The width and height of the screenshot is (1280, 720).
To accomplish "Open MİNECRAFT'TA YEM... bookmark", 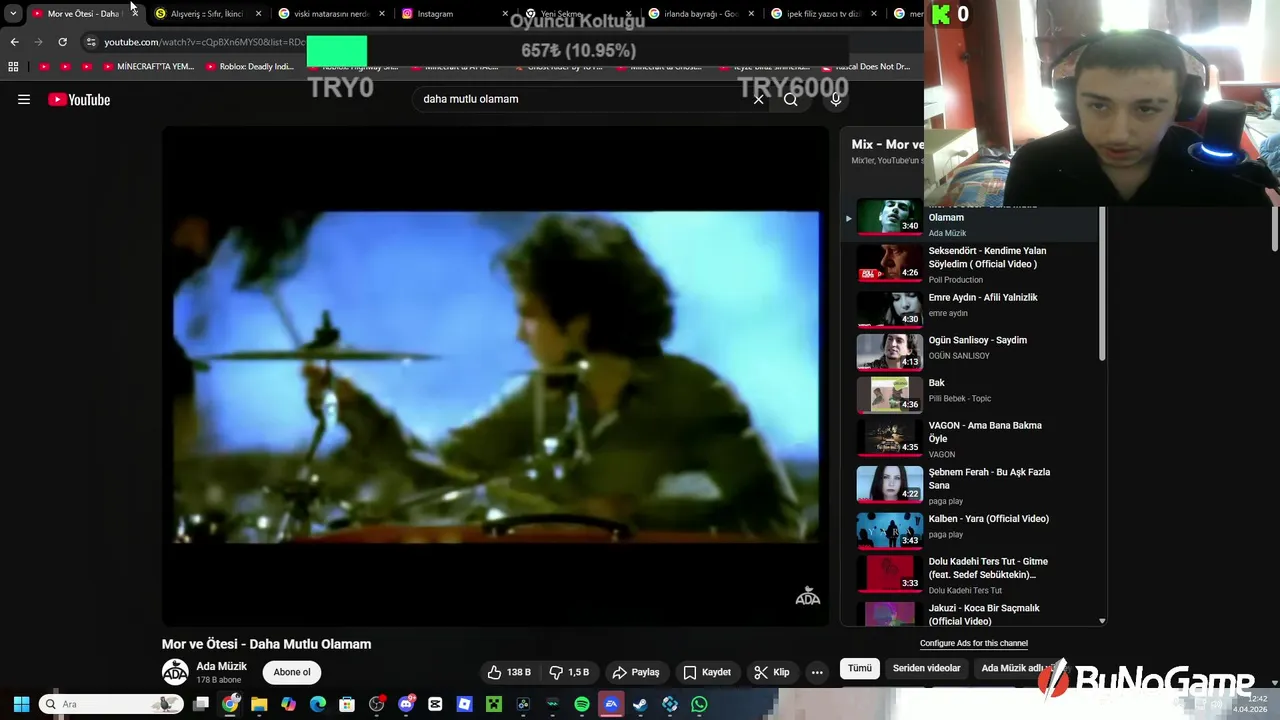I will [x=148, y=67].
